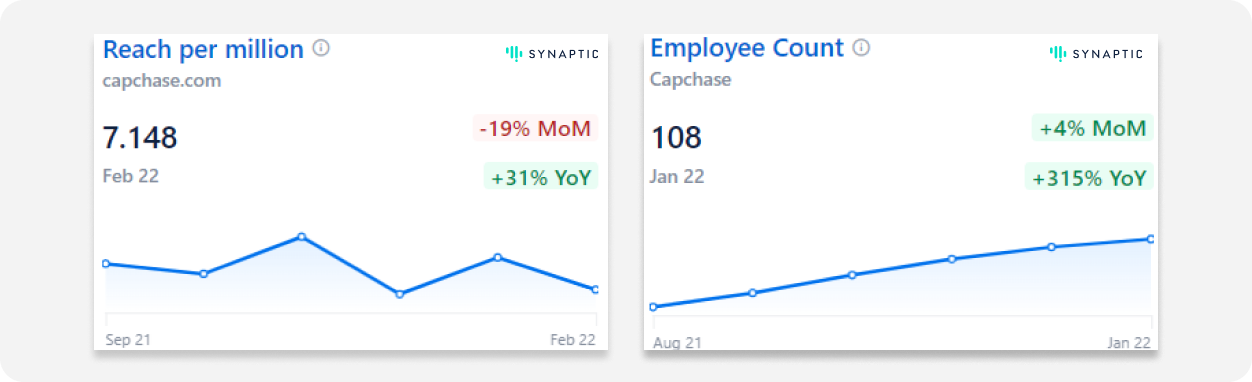Viewport: 1252px width, 382px height.
Task: Click the info icon beside Employee Count
Action: coord(861,47)
